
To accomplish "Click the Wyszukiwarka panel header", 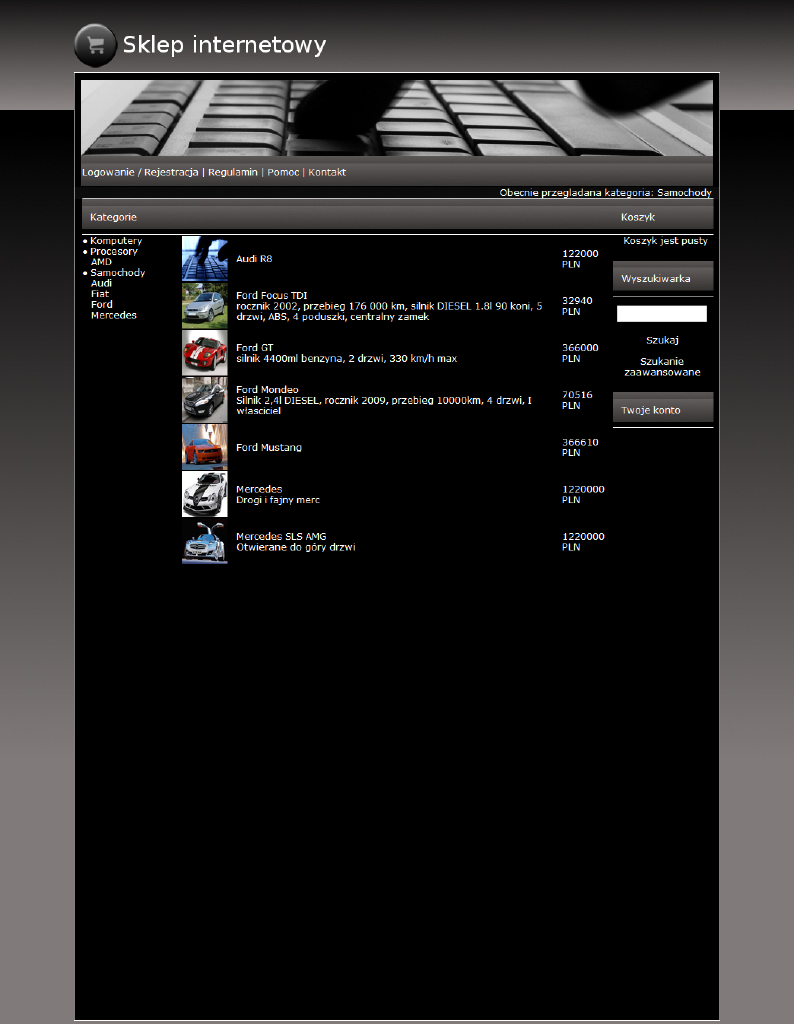I will click(x=663, y=278).
